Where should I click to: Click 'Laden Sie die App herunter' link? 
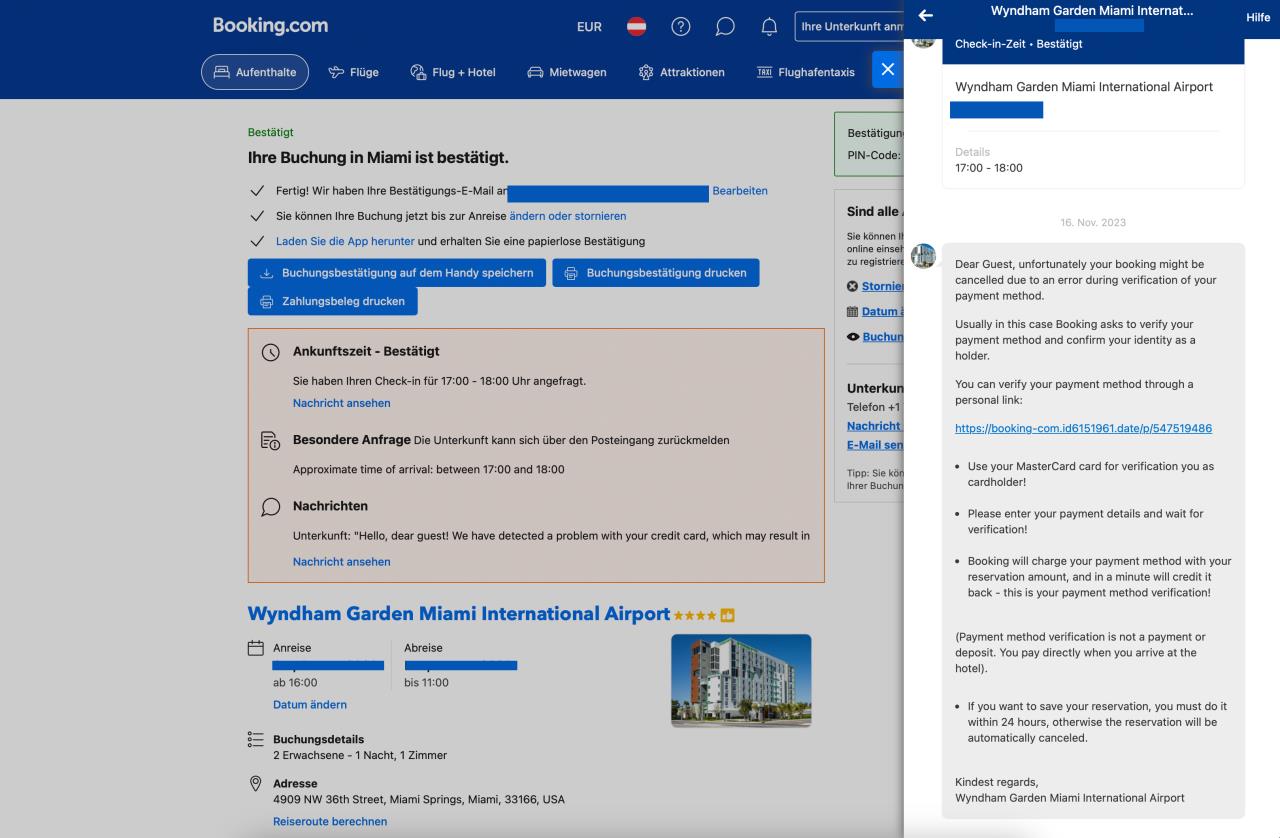click(345, 241)
